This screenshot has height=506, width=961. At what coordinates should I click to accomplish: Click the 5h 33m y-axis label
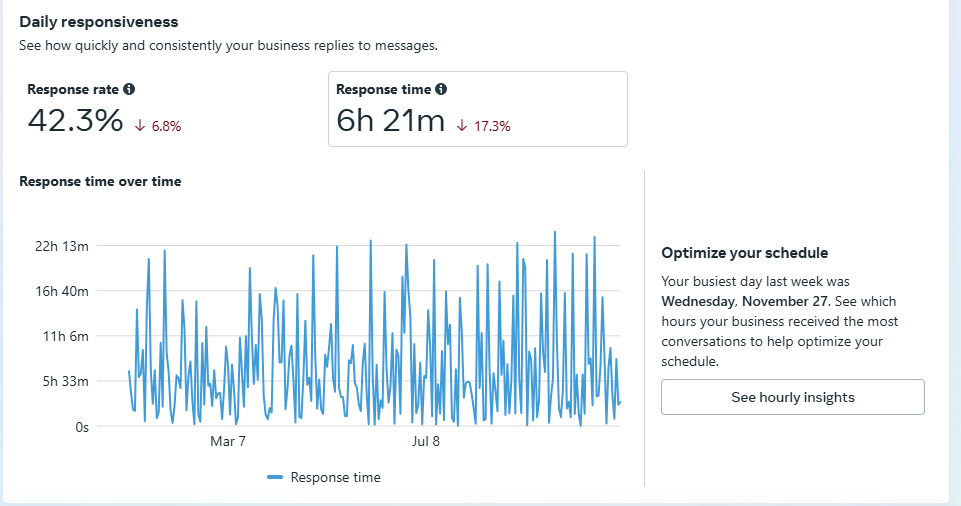[x=68, y=381]
